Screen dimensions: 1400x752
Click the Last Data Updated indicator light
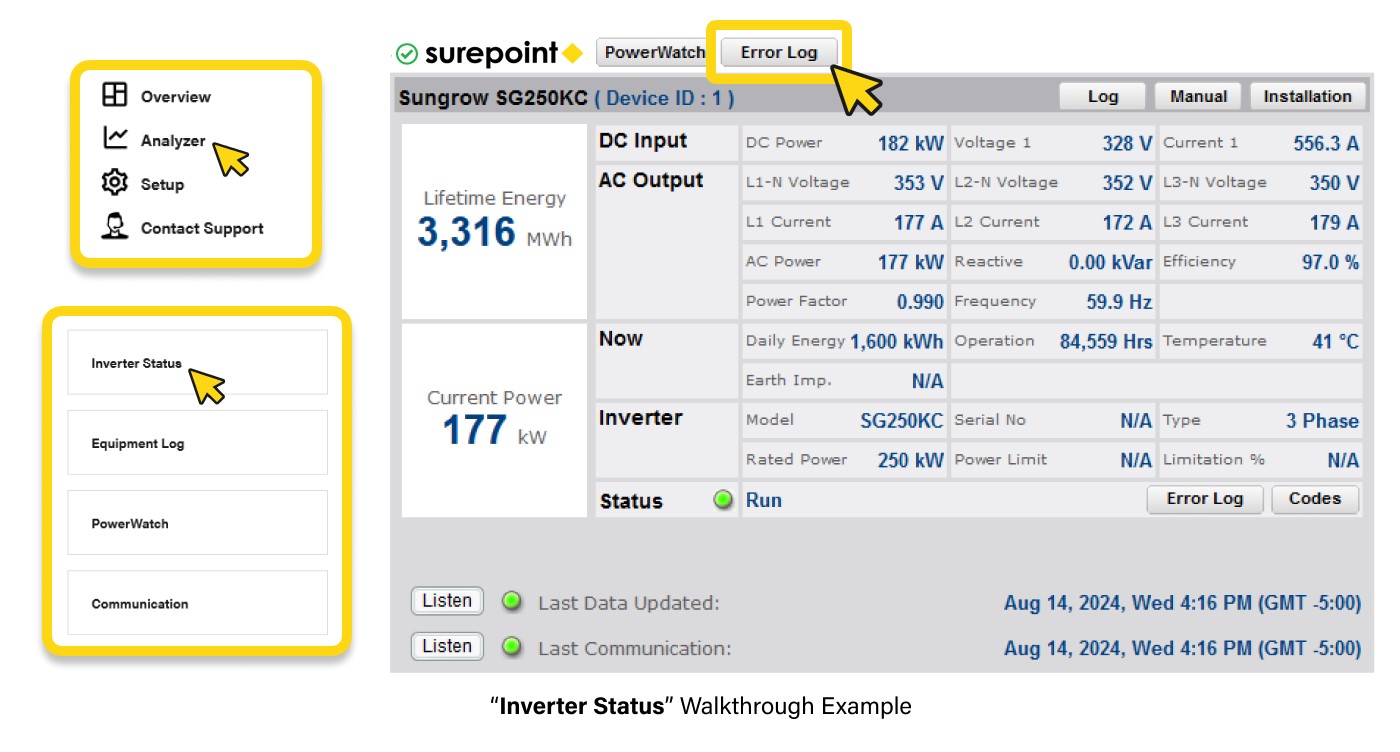512,601
